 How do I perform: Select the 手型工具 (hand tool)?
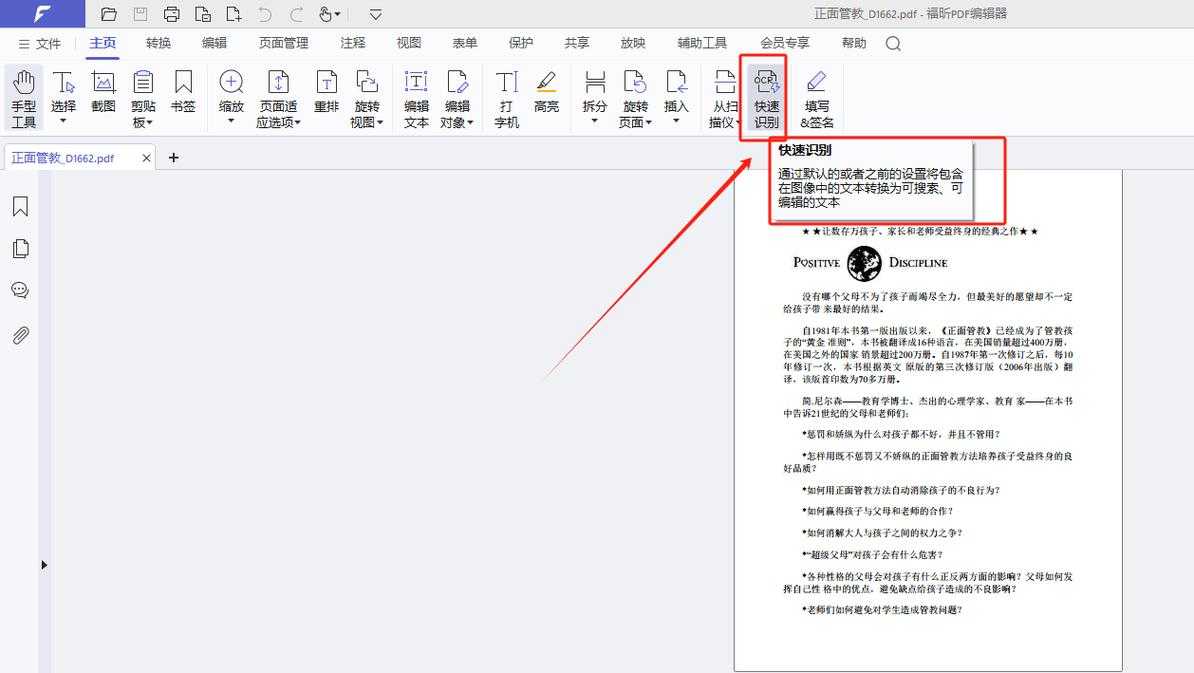[x=22, y=97]
